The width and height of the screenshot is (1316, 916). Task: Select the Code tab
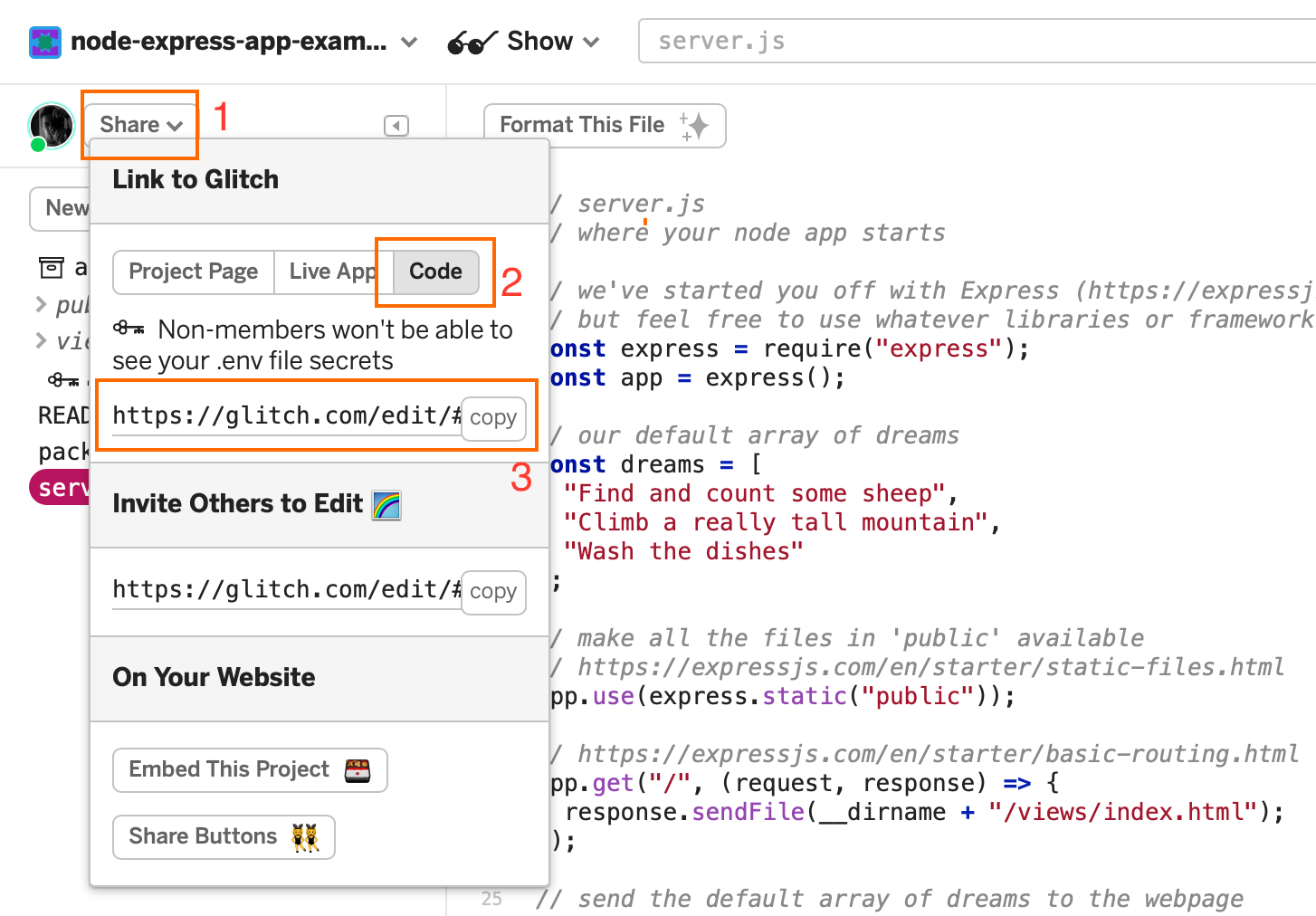pos(435,272)
